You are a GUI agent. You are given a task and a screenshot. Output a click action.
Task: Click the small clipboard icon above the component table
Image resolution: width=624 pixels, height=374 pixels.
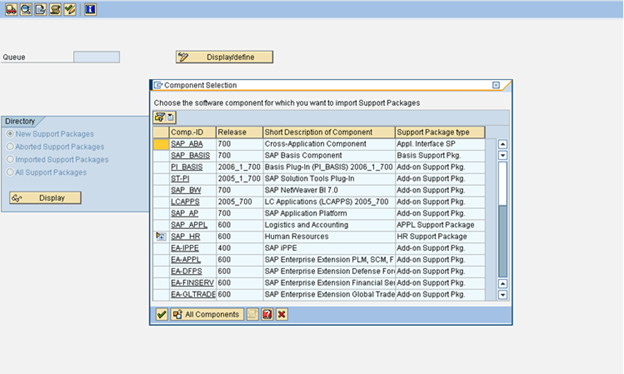click(170, 117)
